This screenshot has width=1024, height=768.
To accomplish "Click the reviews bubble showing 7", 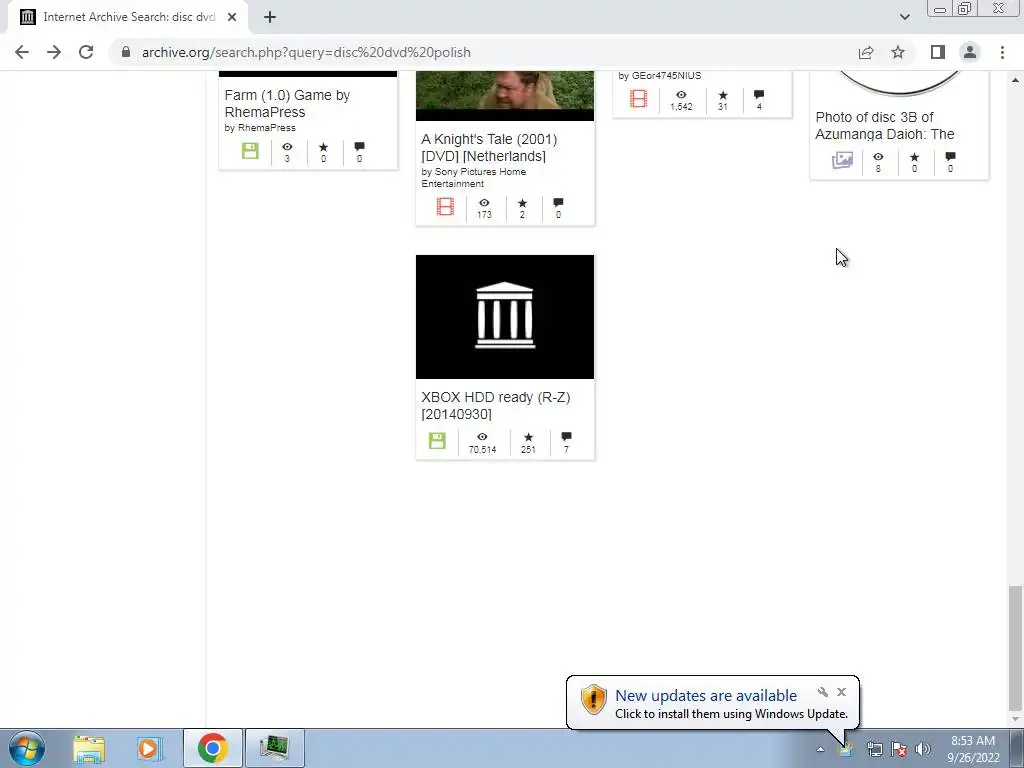I will [x=566, y=437].
